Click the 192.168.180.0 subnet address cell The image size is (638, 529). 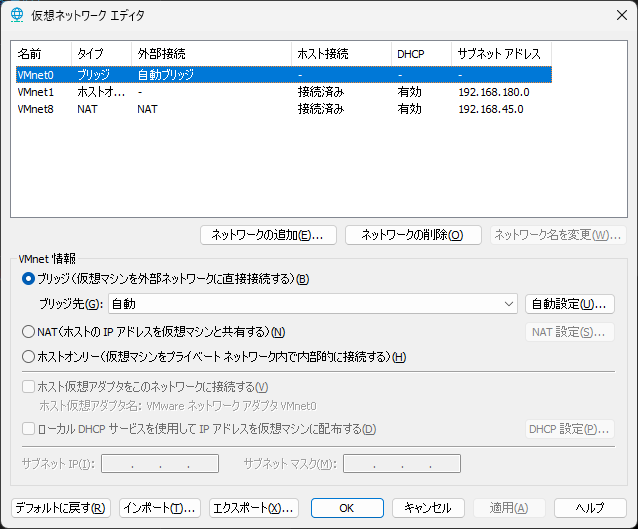[x=494, y=92]
